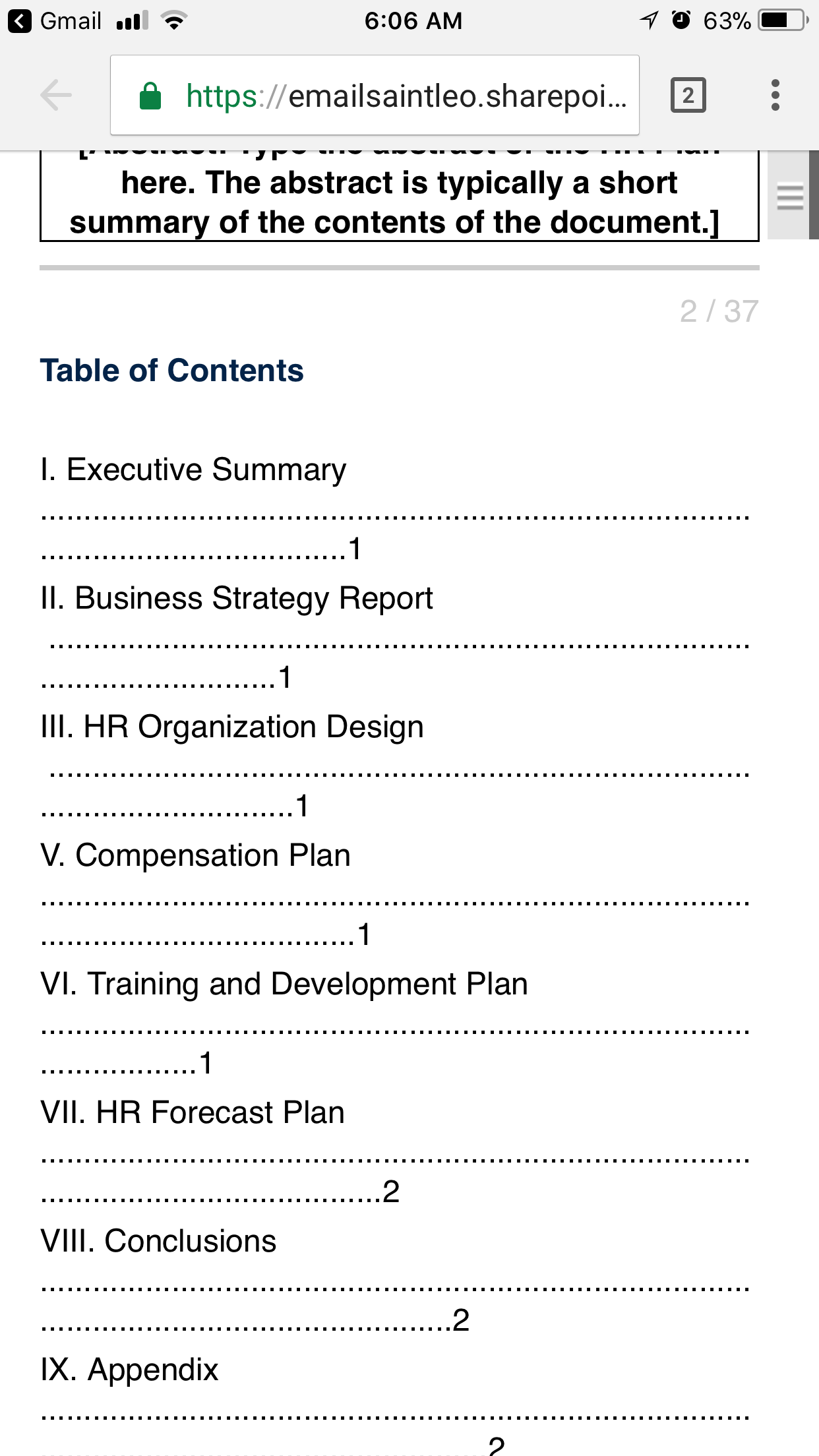Screen dimensions: 819x1456
Task: Return to Gmail via the back chevron
Action: (x=20, y=21)
